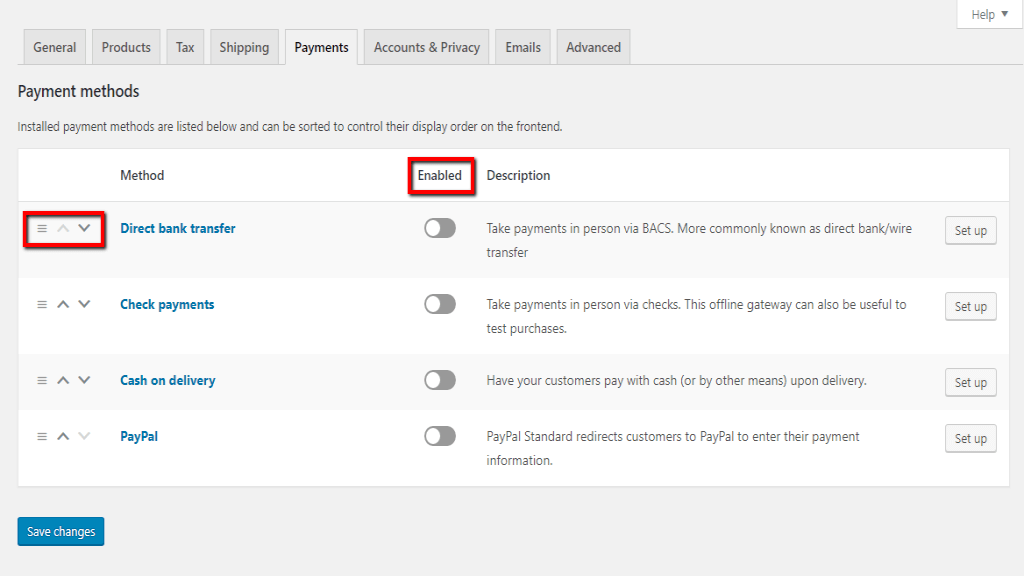Expand the Help dropdown
This screenshot has height=576, width=1024.
click(989, 14)
